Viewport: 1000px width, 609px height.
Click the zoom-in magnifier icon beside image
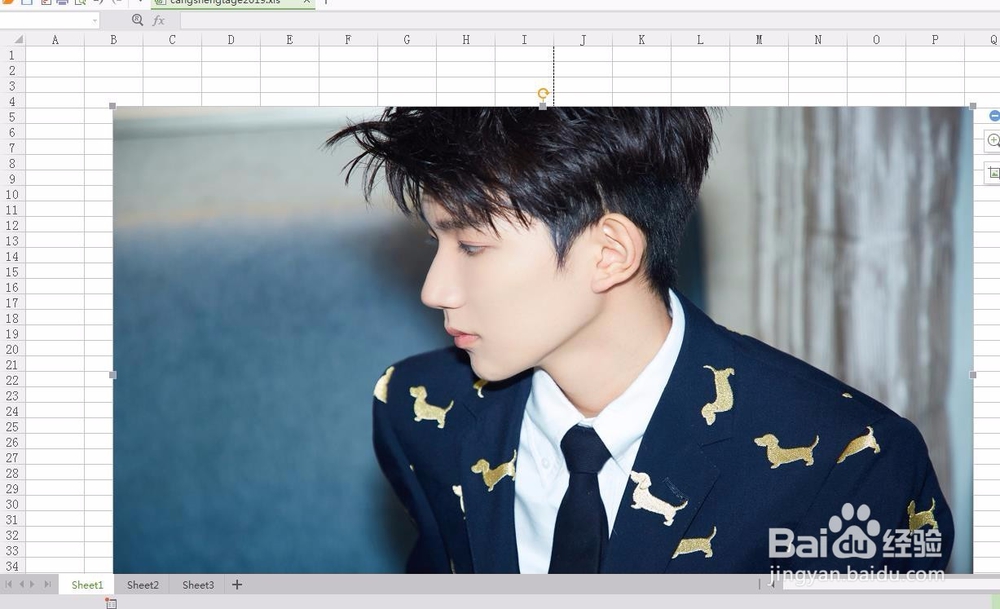coord(993,140)
